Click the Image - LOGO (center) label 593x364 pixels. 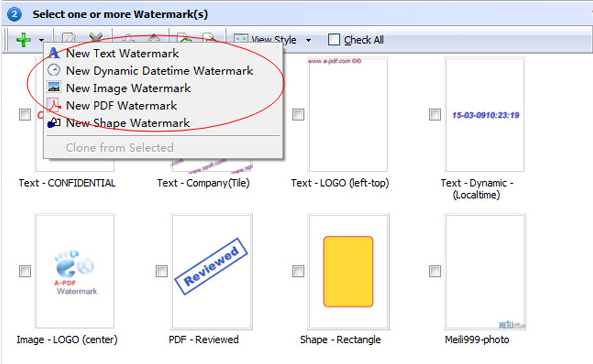(67, 340)
